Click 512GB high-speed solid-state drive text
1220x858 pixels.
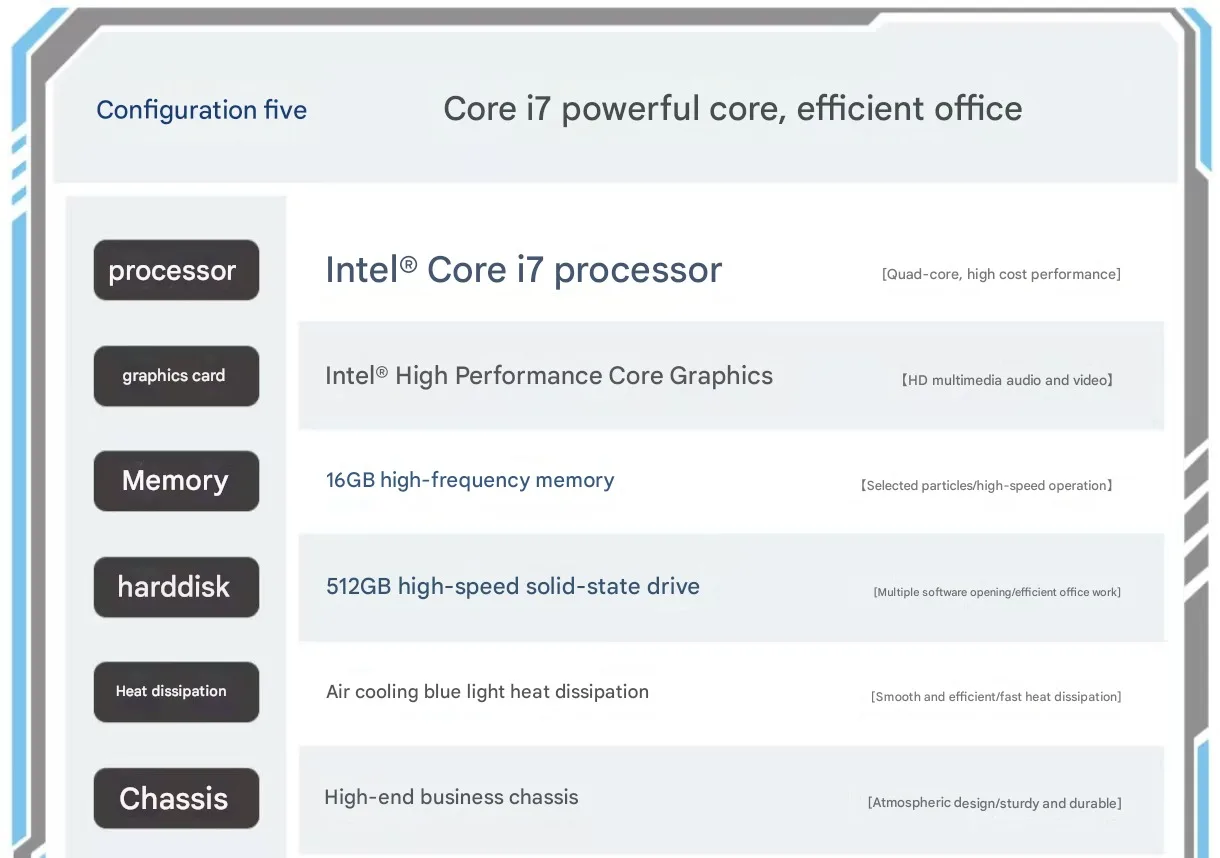point(513,586)
